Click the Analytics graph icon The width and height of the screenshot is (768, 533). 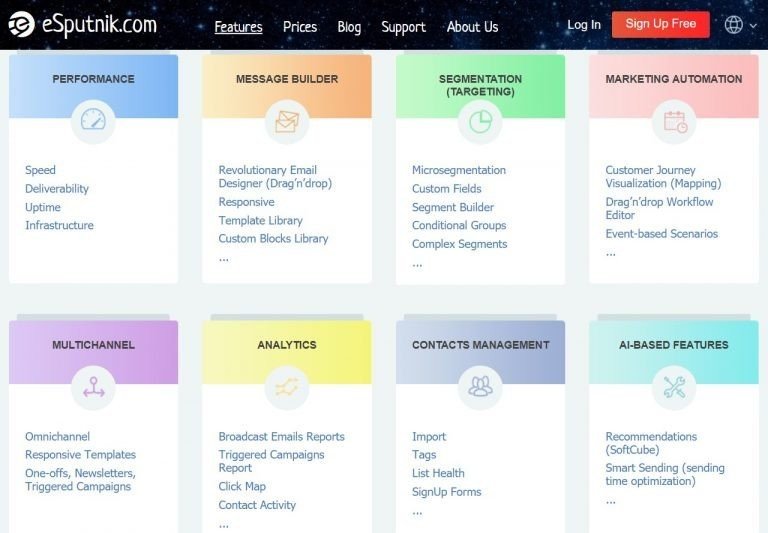pos(287,387)
